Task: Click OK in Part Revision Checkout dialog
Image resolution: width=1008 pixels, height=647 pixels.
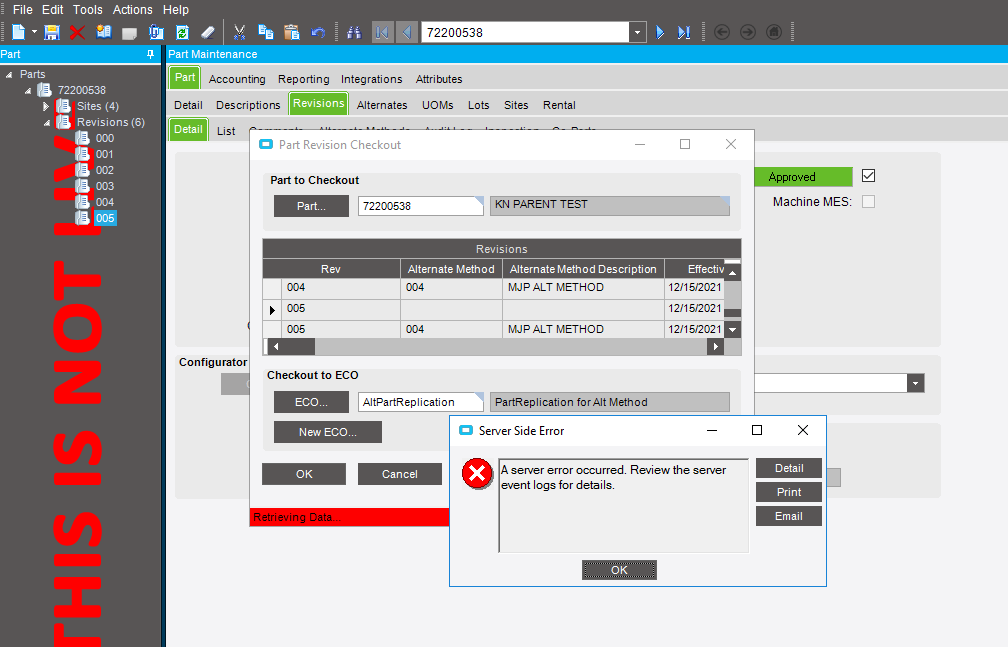Action: tap(304, 474)
